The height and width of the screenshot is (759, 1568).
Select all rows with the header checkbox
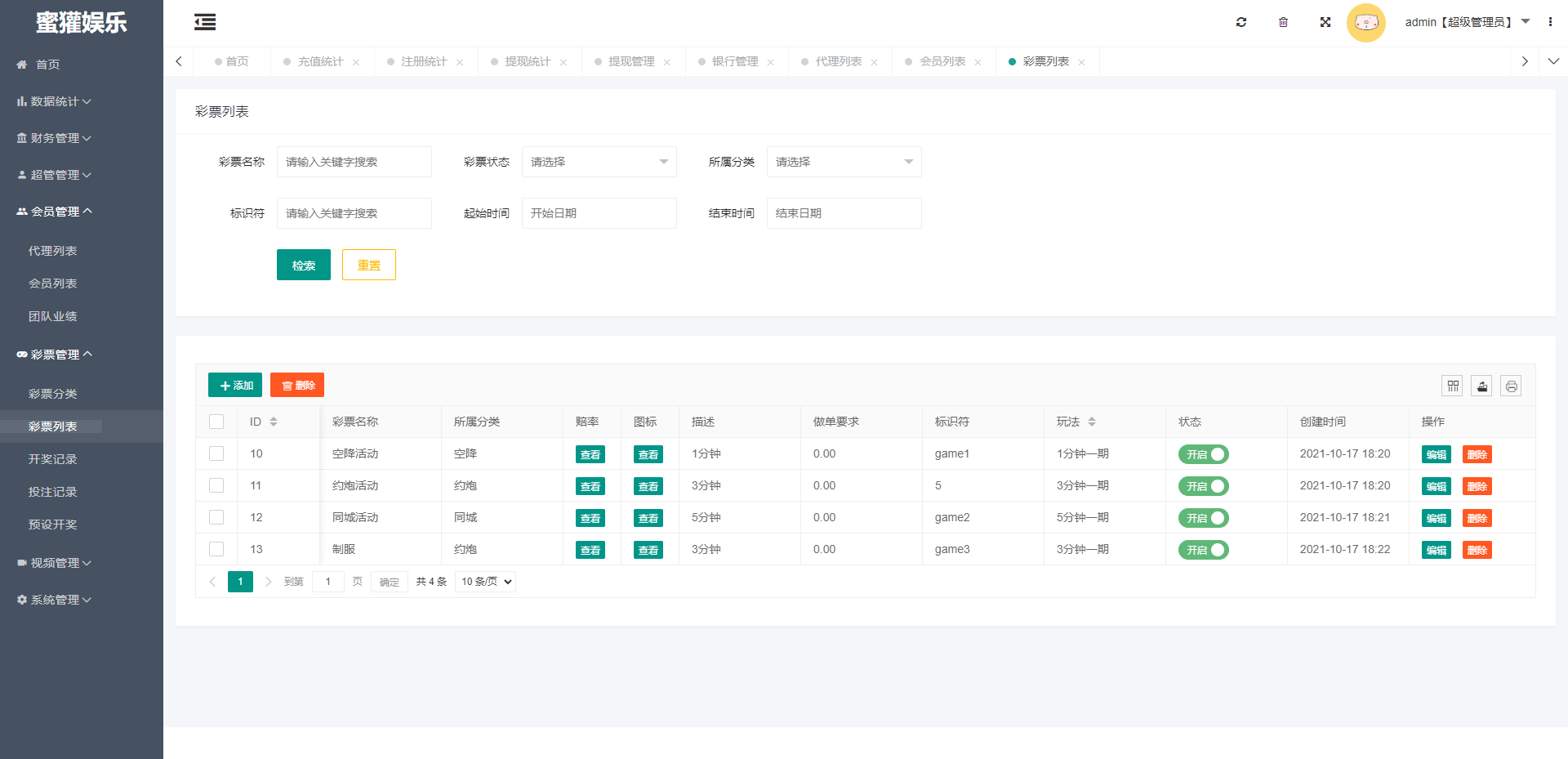tap(216, 421)
